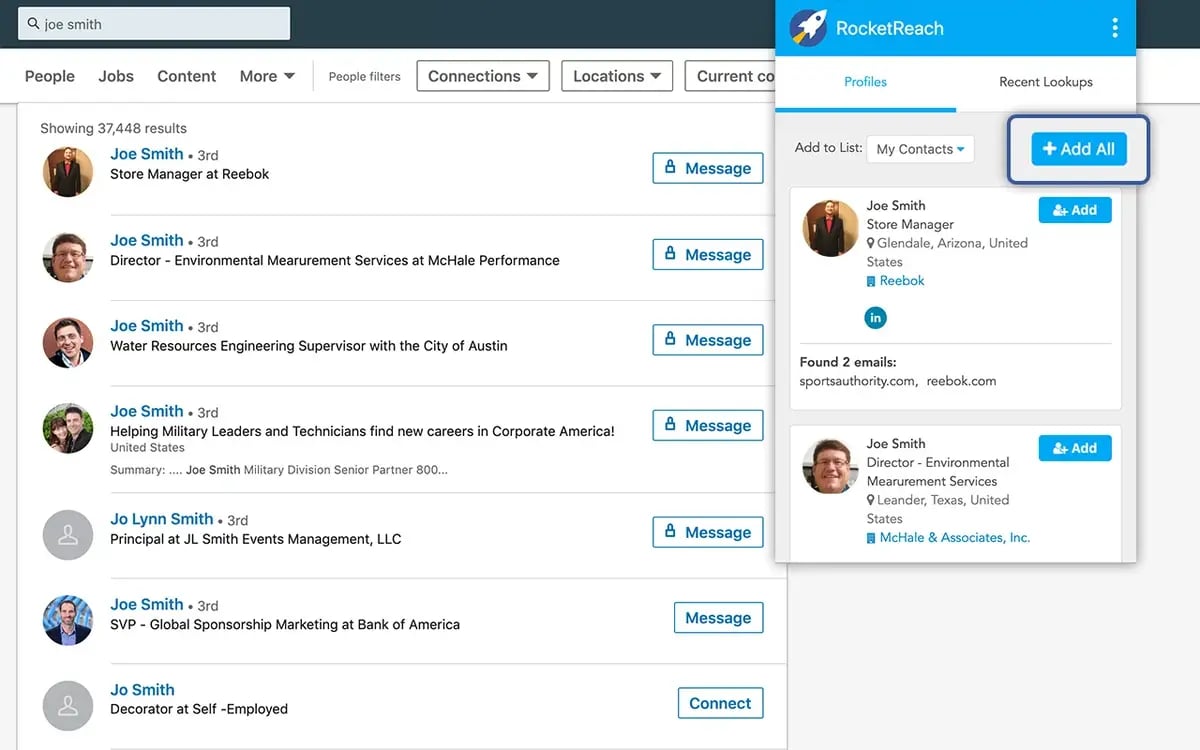Select the Profiles tab in RocketReach
Image resolution: width=1200 pixels, height=750 pixels.
[x=865, y=82]
